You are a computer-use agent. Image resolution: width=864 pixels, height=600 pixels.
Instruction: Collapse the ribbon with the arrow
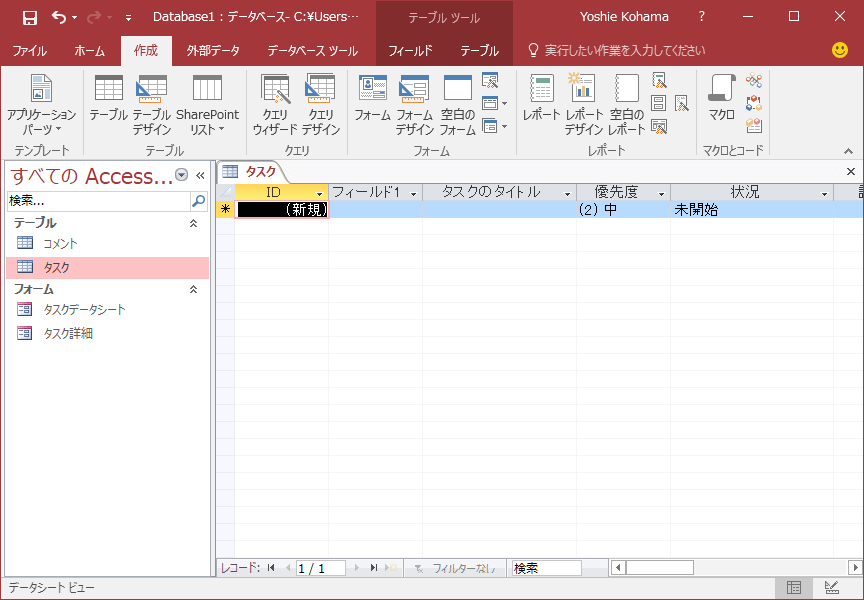pos(849,151)
